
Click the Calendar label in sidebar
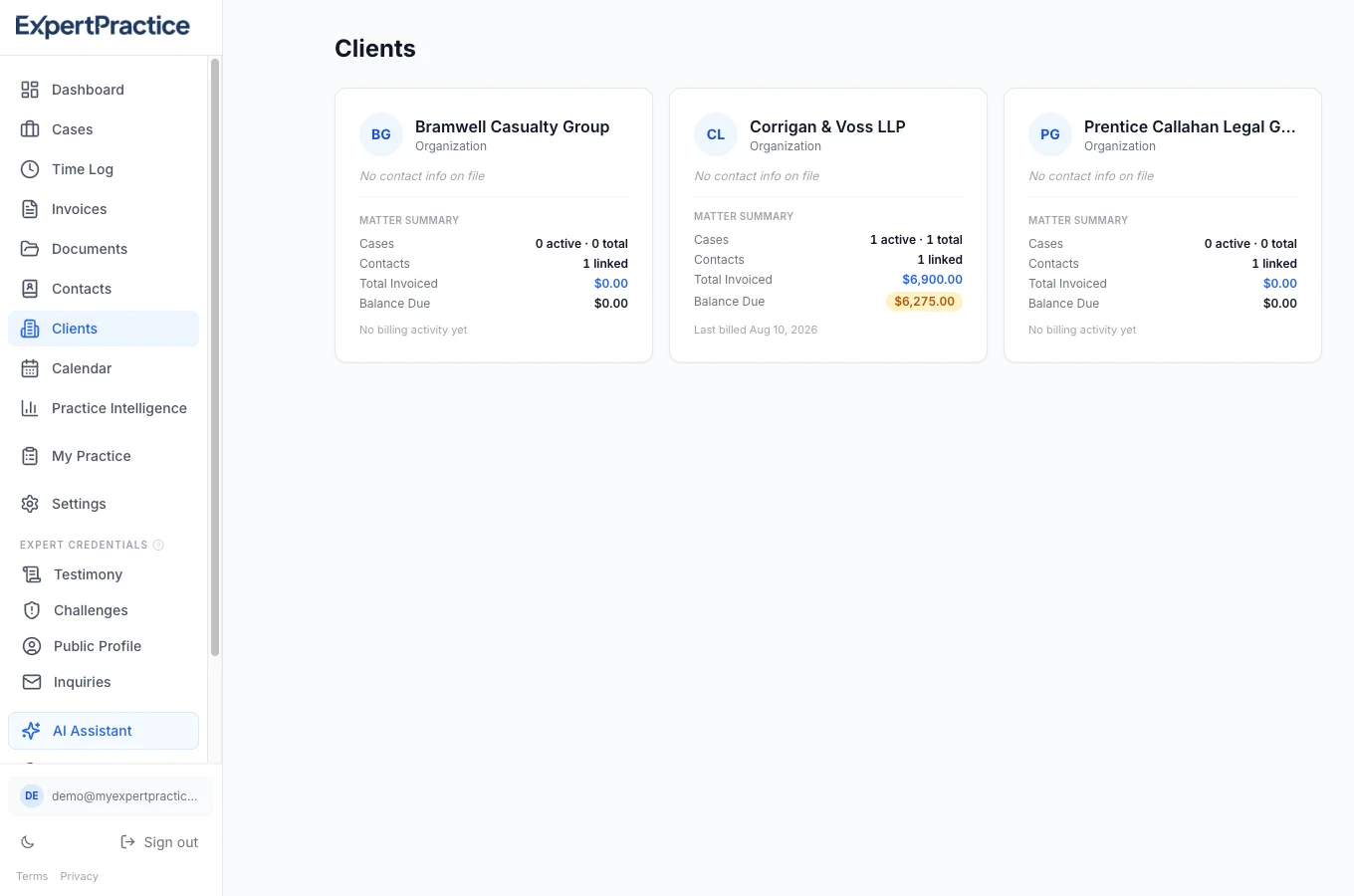pos(82,368)
